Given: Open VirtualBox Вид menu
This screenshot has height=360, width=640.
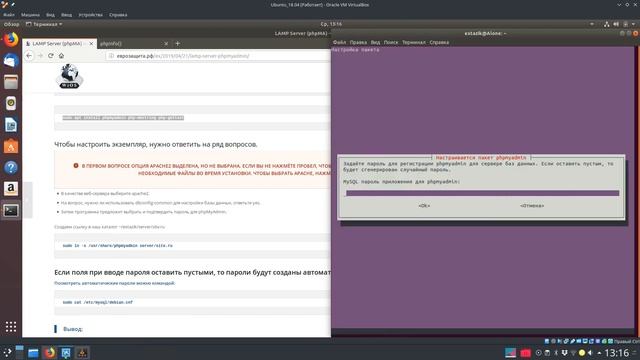Looking at the screenshot, I should tap(50, 15).
